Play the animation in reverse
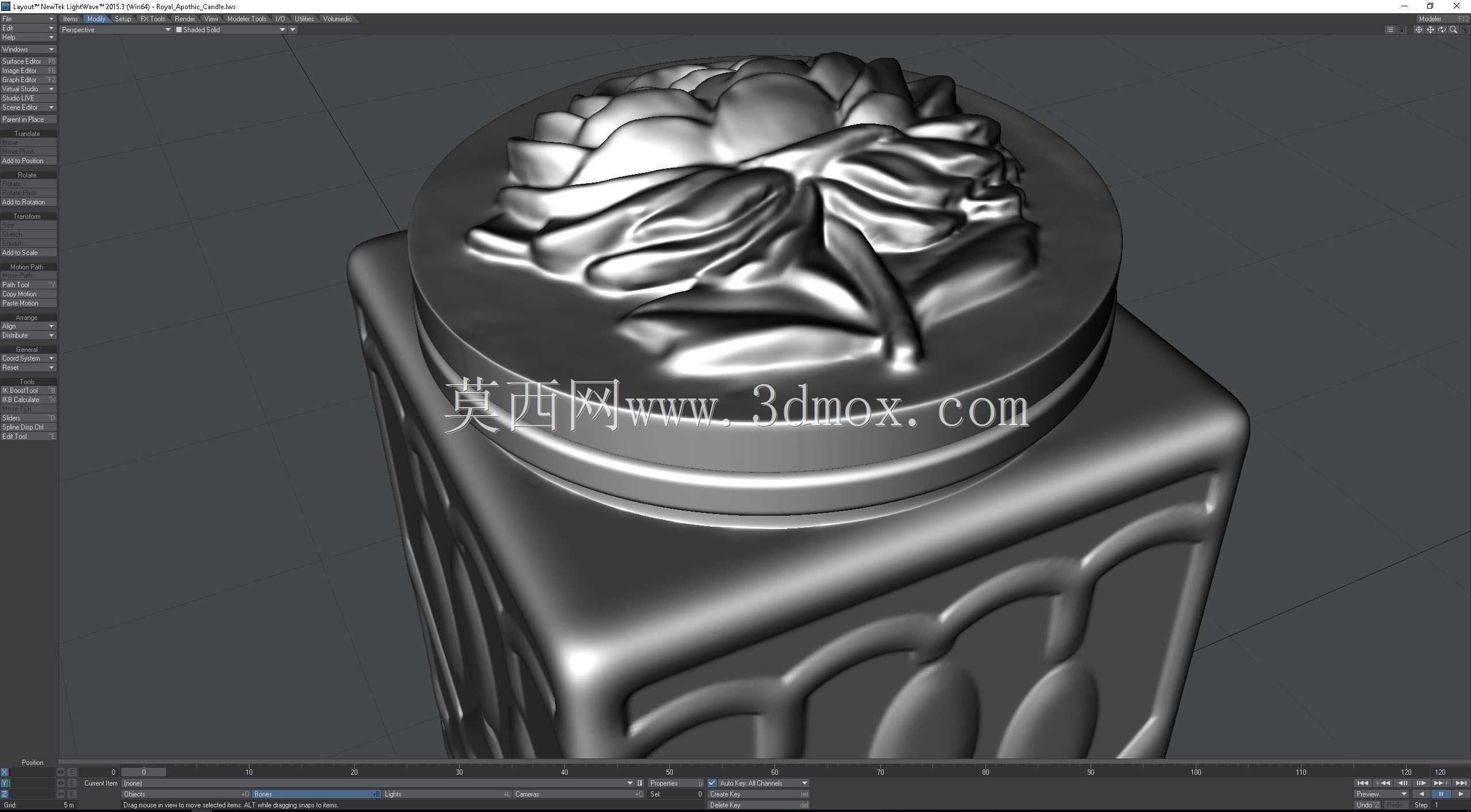This screenshot has height=812, width=1471. [1422, 794]
